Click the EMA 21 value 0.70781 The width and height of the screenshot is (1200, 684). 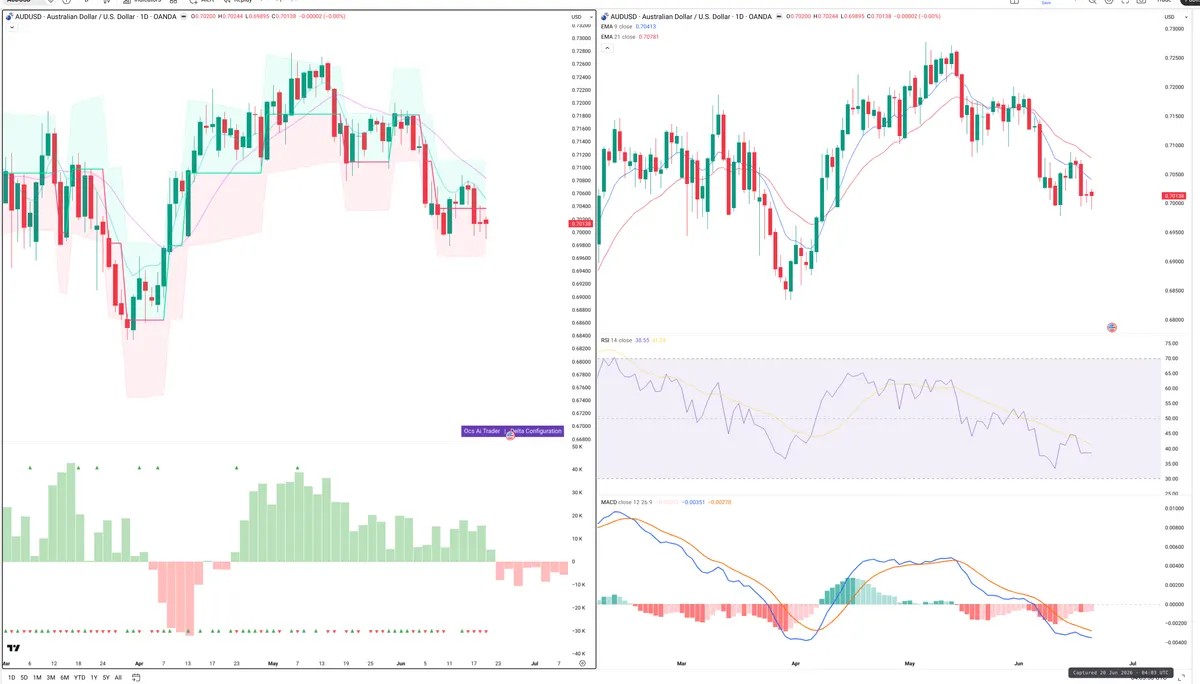click(649, 37)
